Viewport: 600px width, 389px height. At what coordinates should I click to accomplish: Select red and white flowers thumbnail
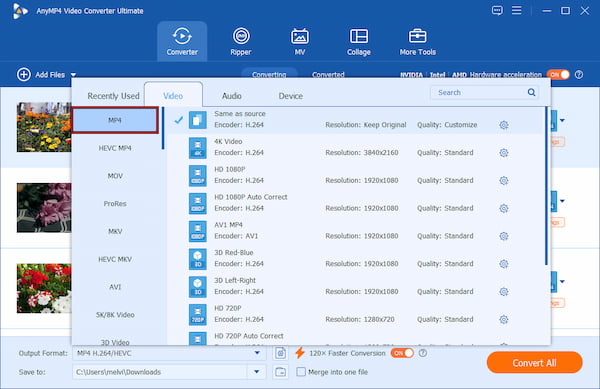coord(44,288)
